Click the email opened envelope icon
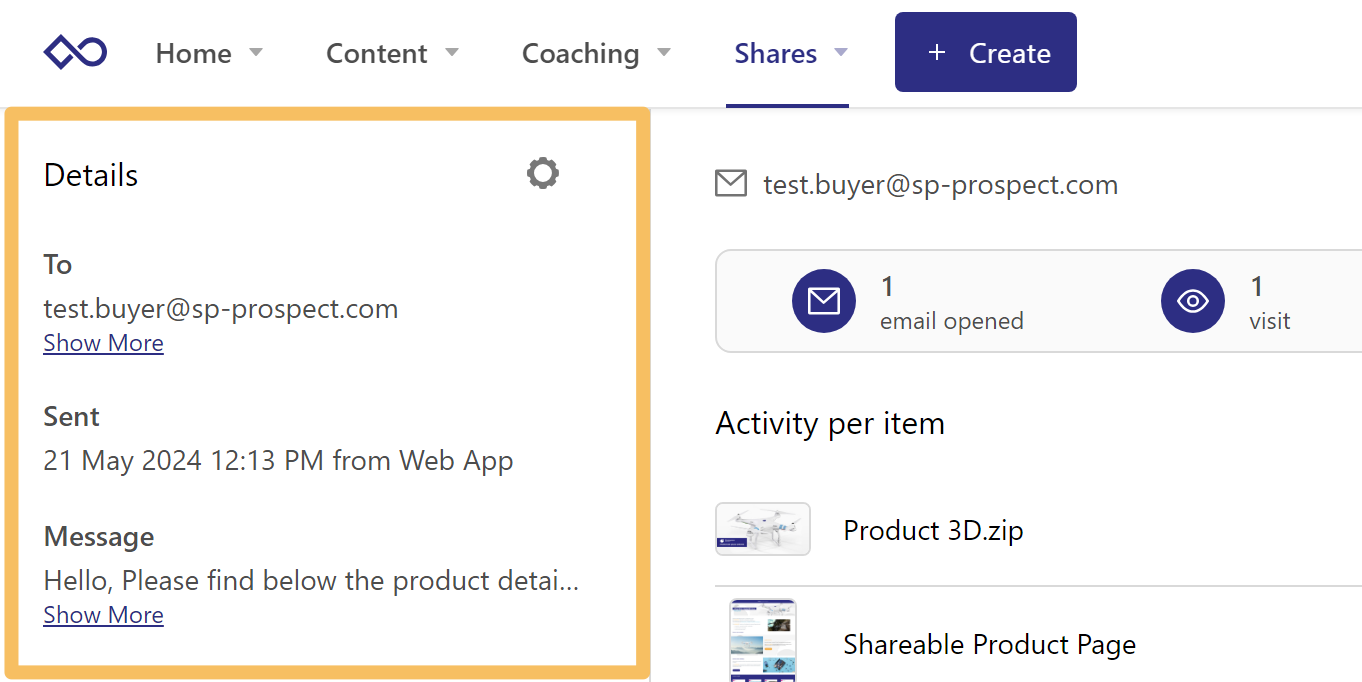The width and height of the screenshot is (1362, 682). 824,301
